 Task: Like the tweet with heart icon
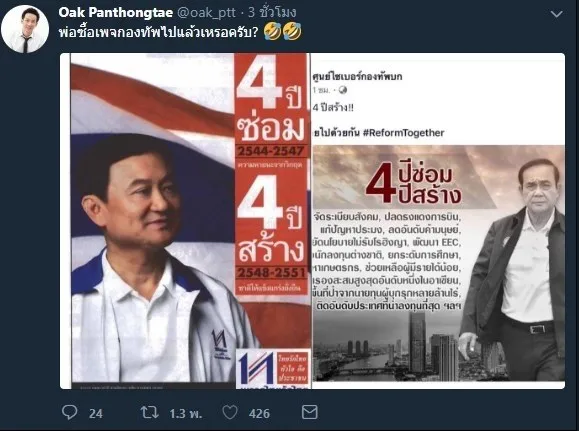tap(230, 412)
